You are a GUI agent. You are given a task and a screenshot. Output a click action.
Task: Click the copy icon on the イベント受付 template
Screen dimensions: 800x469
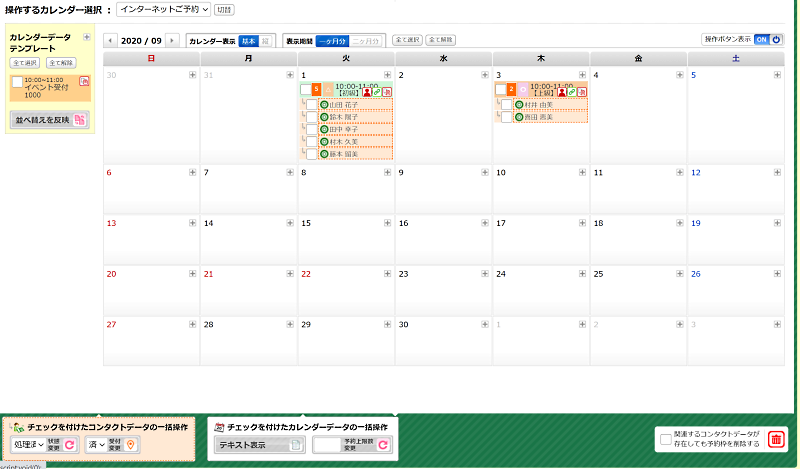pos(84,81)
